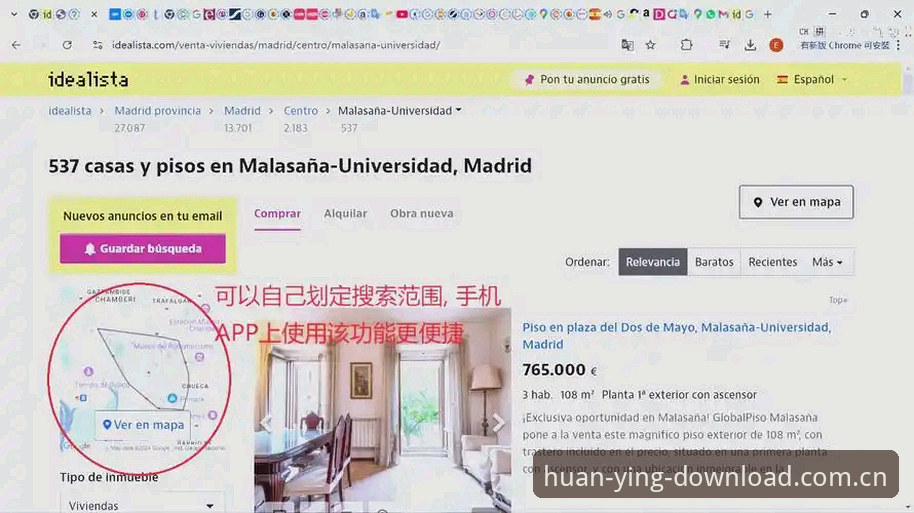This screenshot has height=513, width=914.
Task: Click the 765.000 € price text
Action: 560,370
